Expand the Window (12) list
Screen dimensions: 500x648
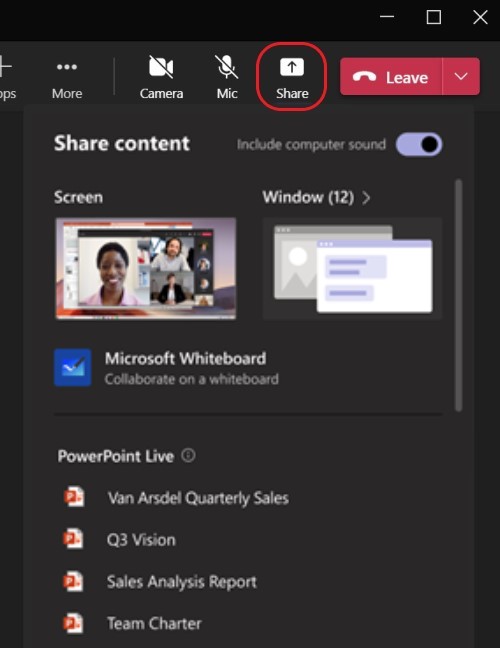[316, 198]
